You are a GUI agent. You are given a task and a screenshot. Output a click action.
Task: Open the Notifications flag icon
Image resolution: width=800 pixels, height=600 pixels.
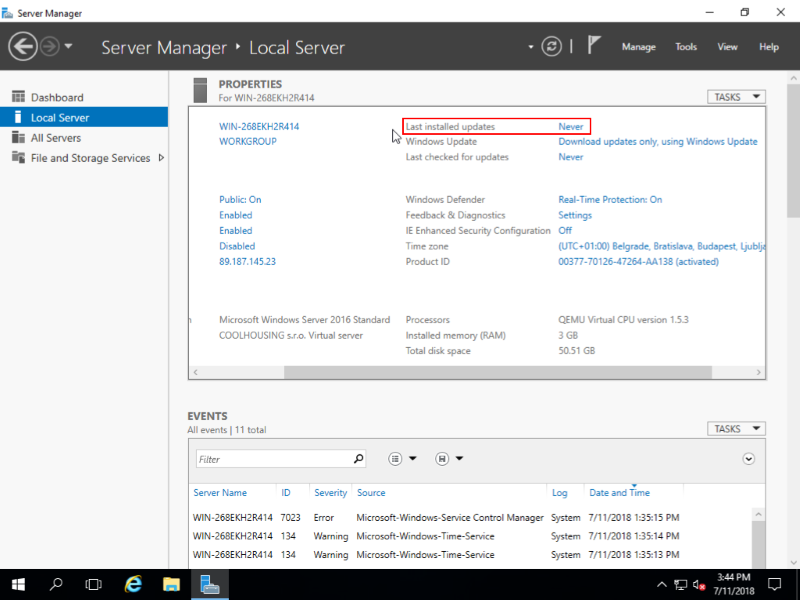pyautogui.click(x=593, y=45)
